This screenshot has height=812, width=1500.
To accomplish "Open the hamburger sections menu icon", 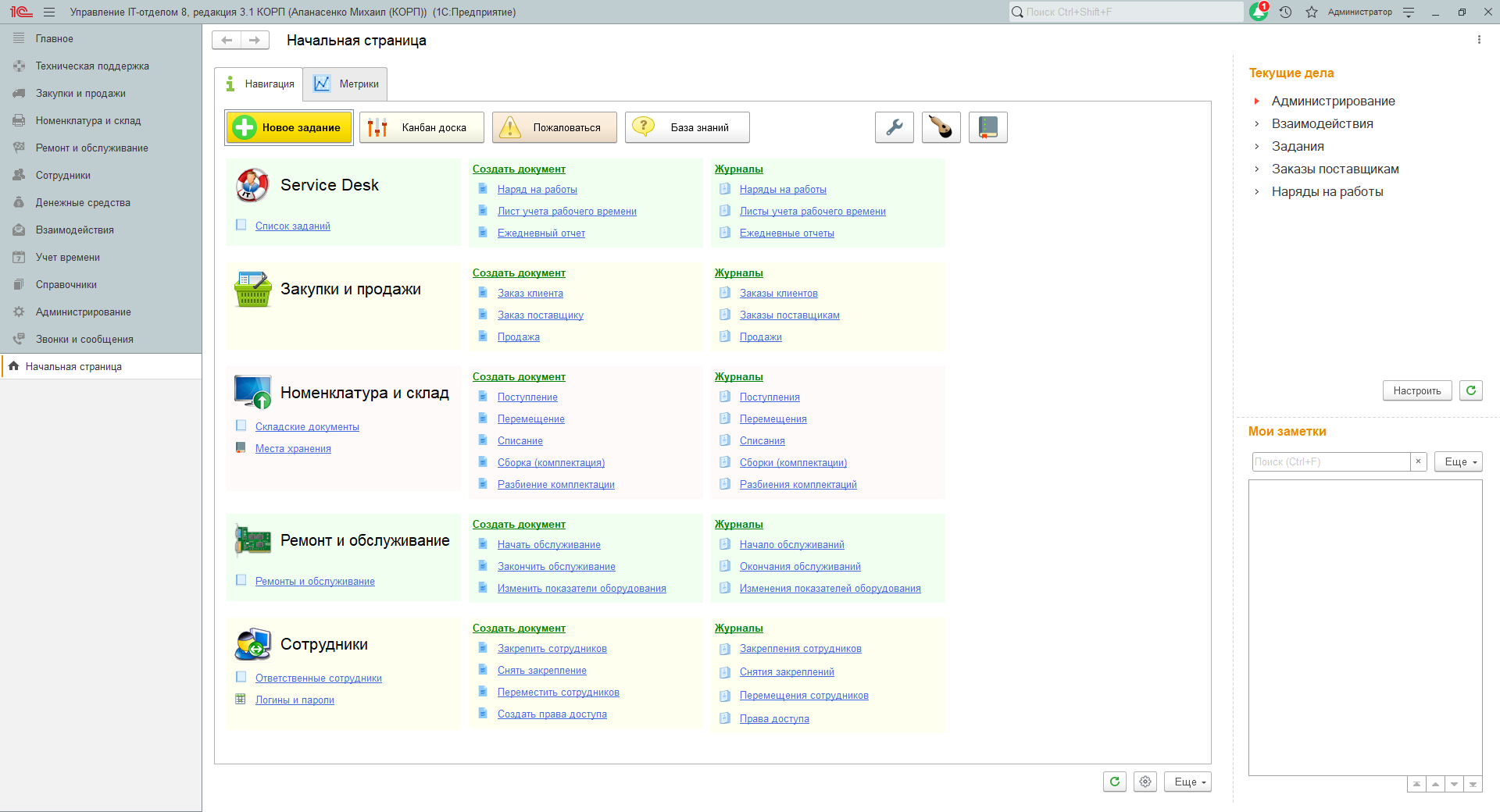I will tap(49, 12).
